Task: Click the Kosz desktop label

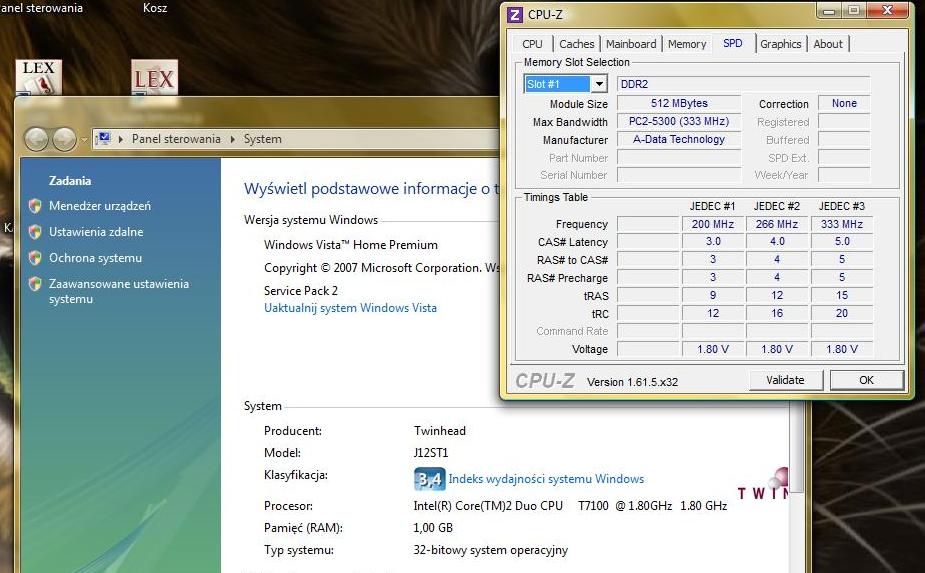Action: (x=155, y=8)
